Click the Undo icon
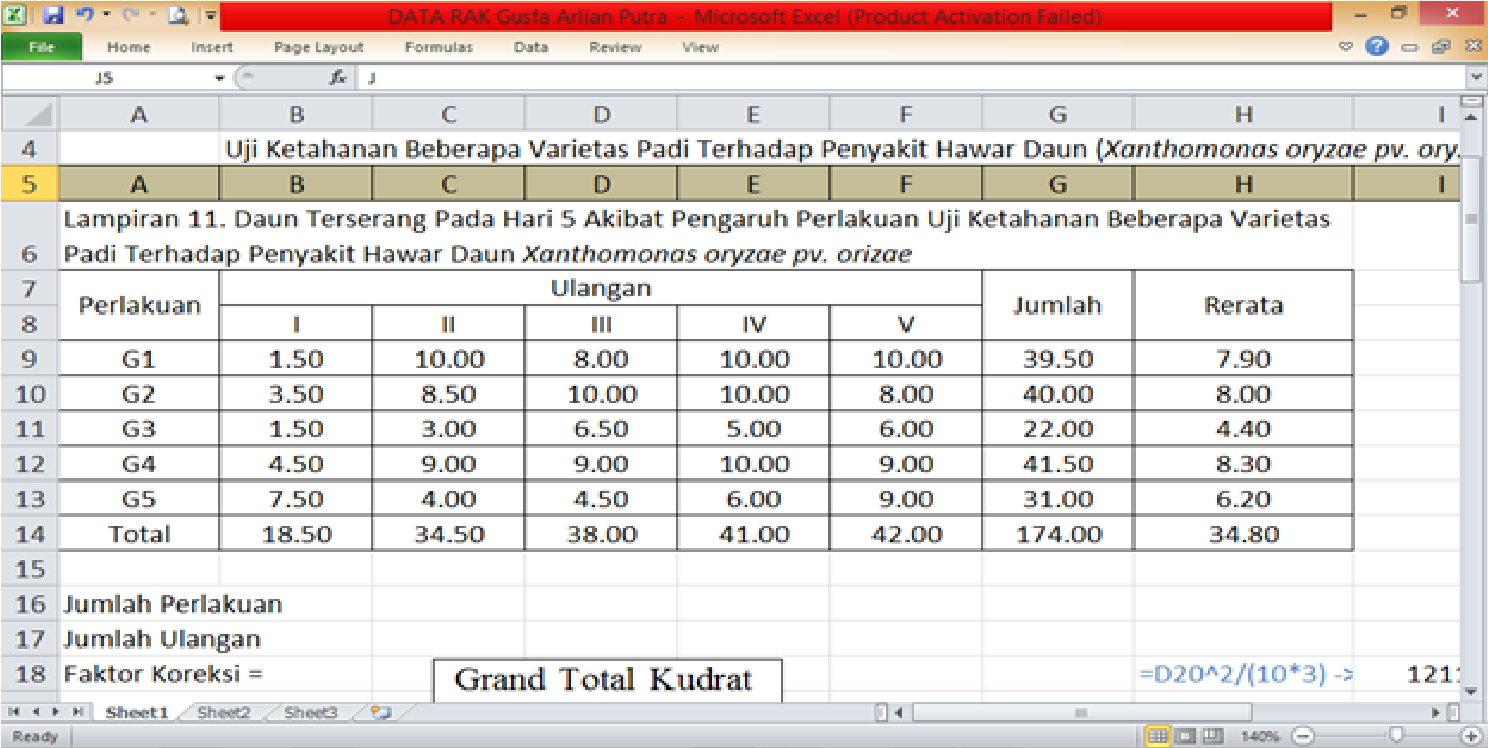This screenshot has height=748, width=1488. pyautogui.click(x=84, y=14)
